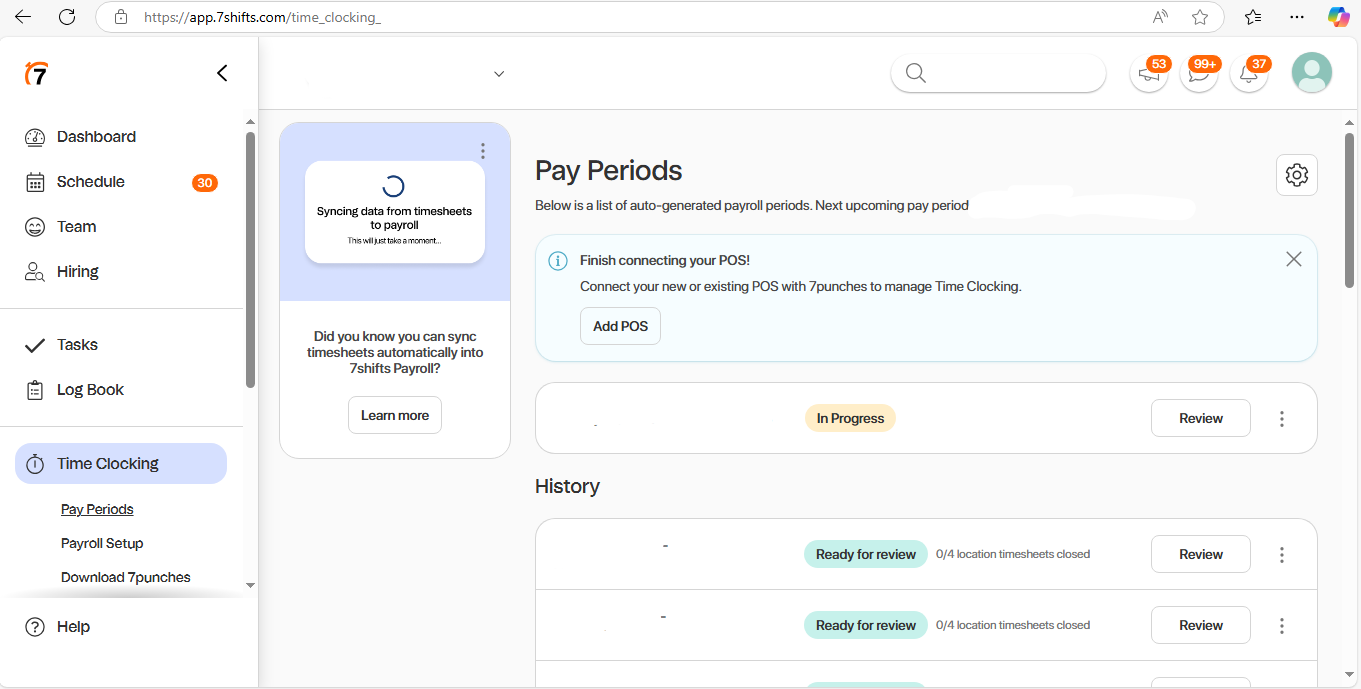The height and width of the screenshot is (689, 1361).
Task: Open Schedule in sidebar
Action: 91,182
